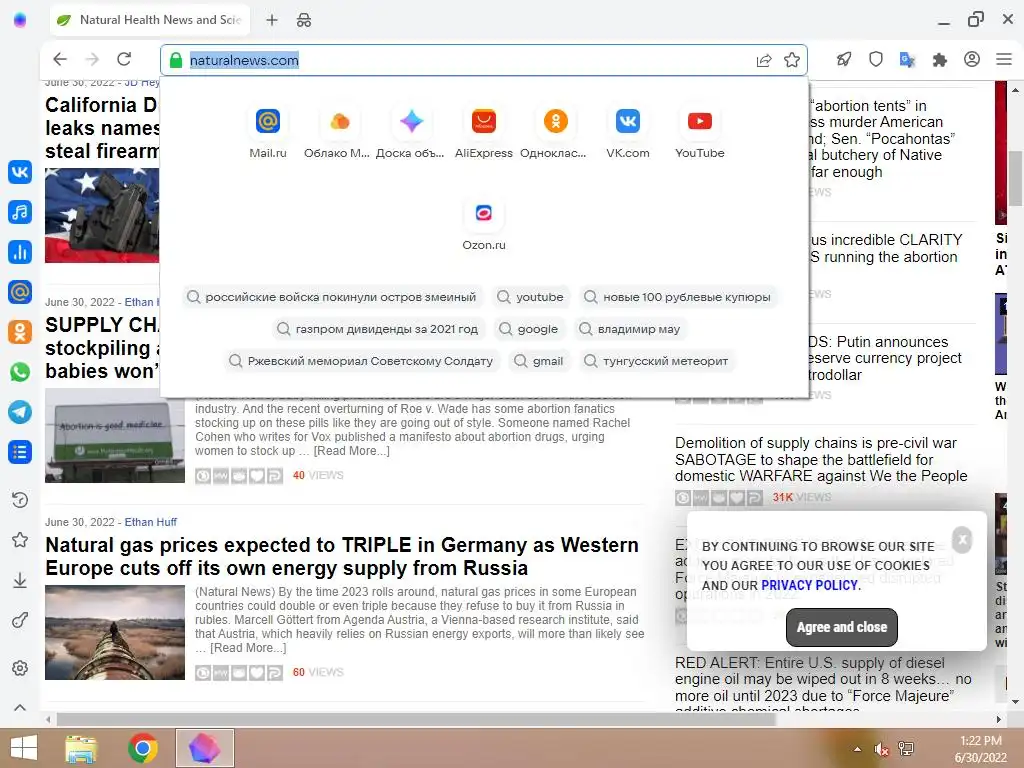
Task: Open Ozon.ru speed dial tile
Action: [484, 225]
